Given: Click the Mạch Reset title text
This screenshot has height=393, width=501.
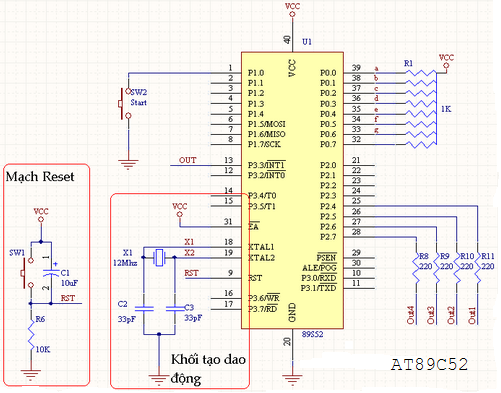Looking at the screenshot, I should [x=40, y=177].
